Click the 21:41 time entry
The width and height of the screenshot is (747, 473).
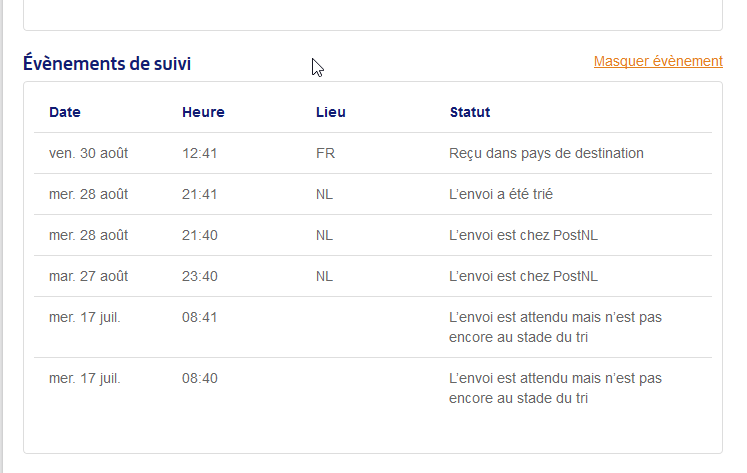click(x=200, y=194)
